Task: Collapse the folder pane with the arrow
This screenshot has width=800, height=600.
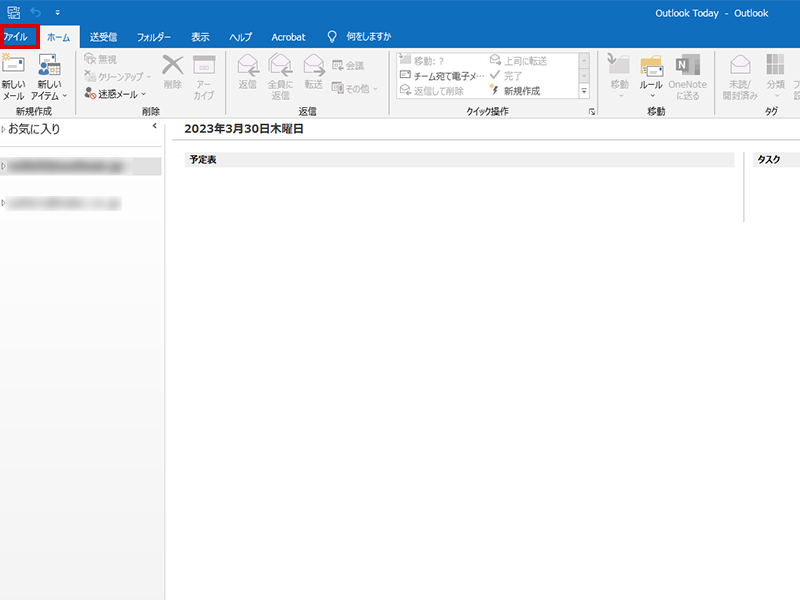Action: coord(155,126)
